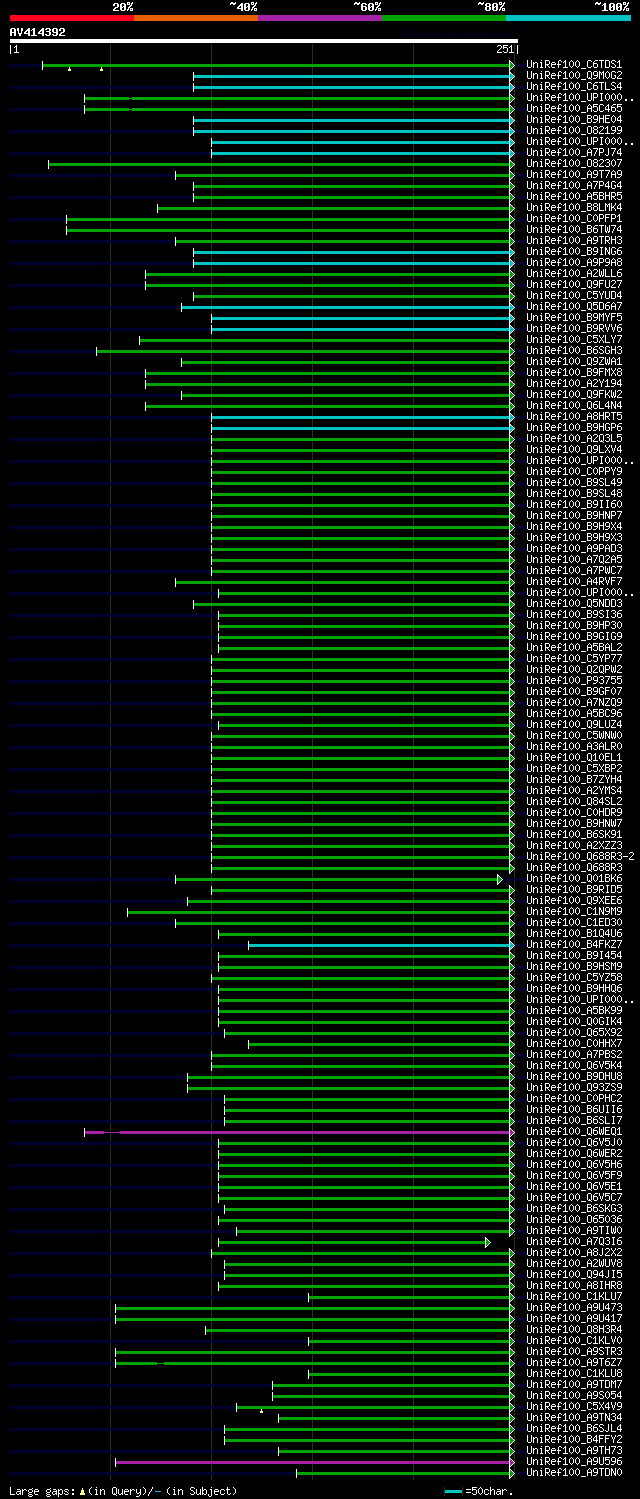Click the cyan alignment bar for B4FKZ7

click(x=380, y=945)
